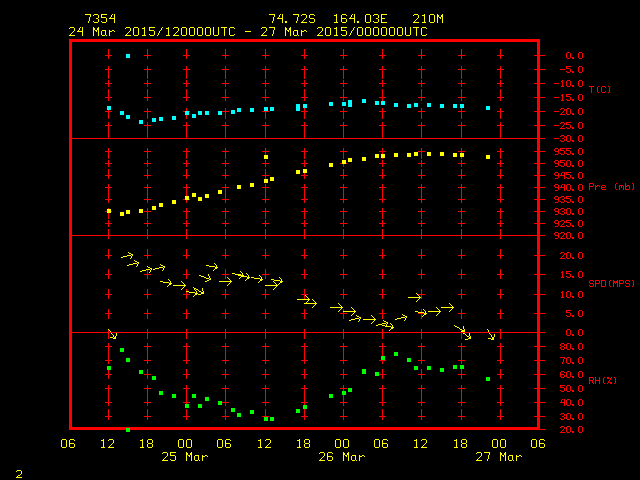The width and height of the screenshot is (640, 480).
Task: Click the latitude value 74.72S
Action: pos(292,19)
